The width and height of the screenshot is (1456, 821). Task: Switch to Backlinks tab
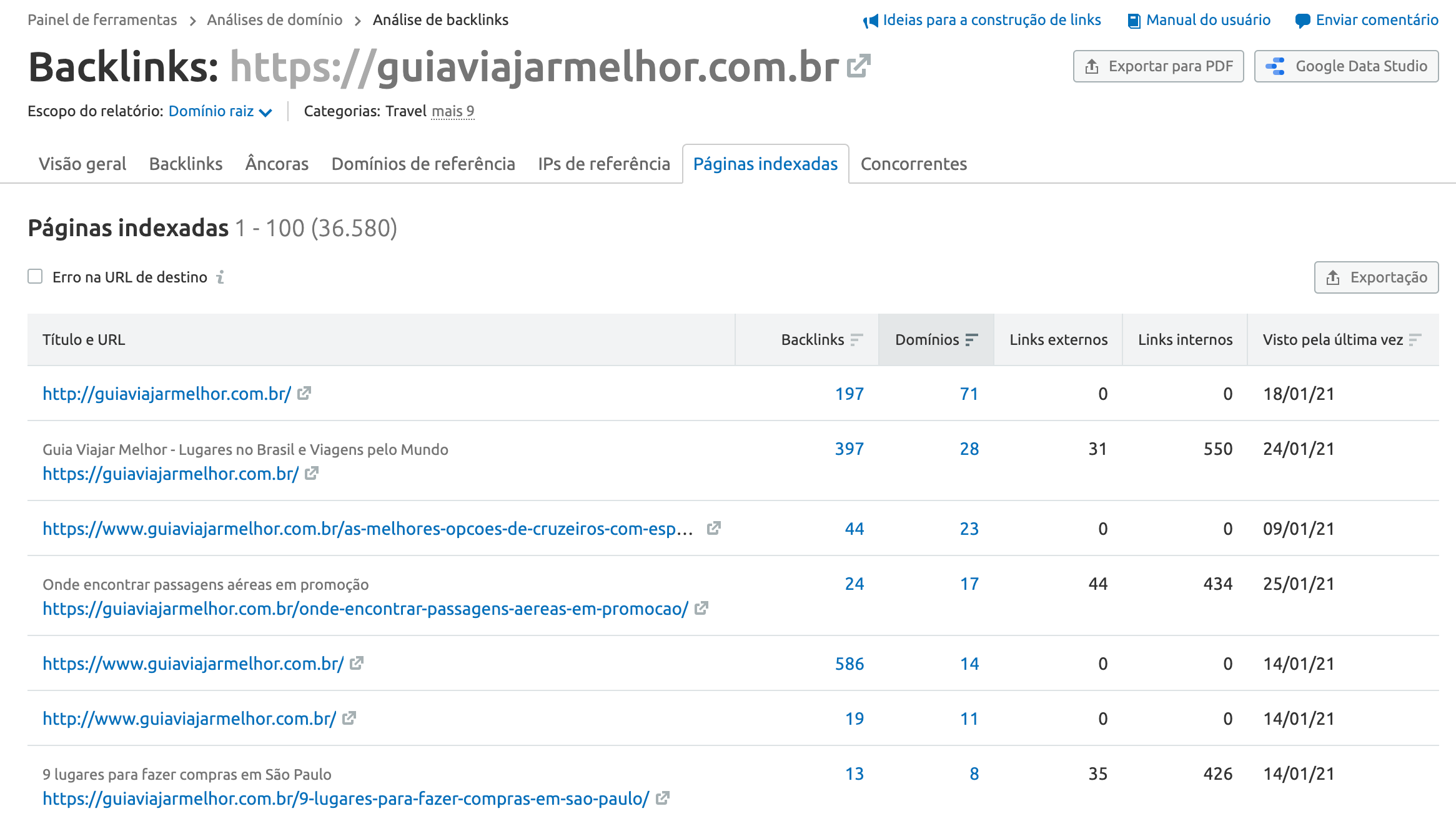[186, 164]
